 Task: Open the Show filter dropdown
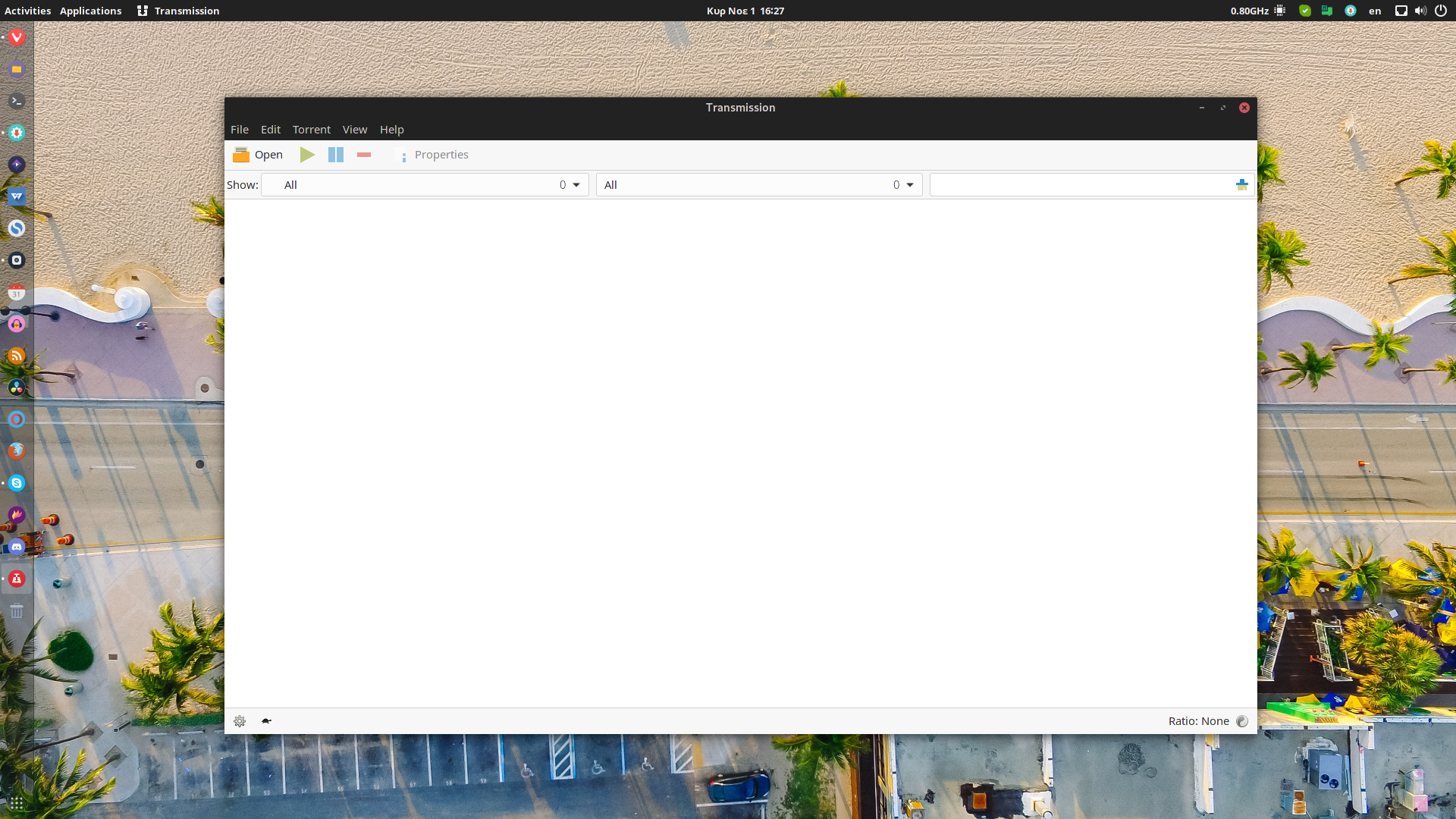tap(425, 184)
